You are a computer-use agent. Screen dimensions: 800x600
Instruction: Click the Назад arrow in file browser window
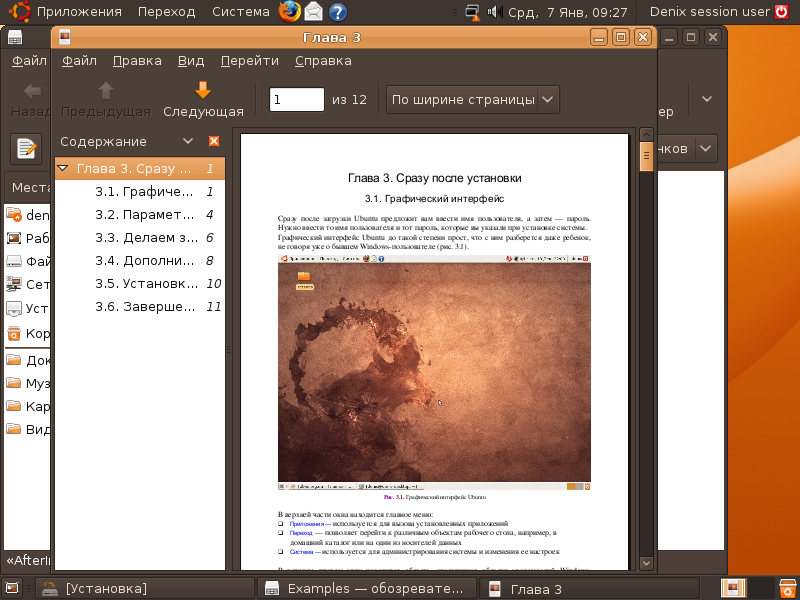pyautogui.click(x=32, y=92)
